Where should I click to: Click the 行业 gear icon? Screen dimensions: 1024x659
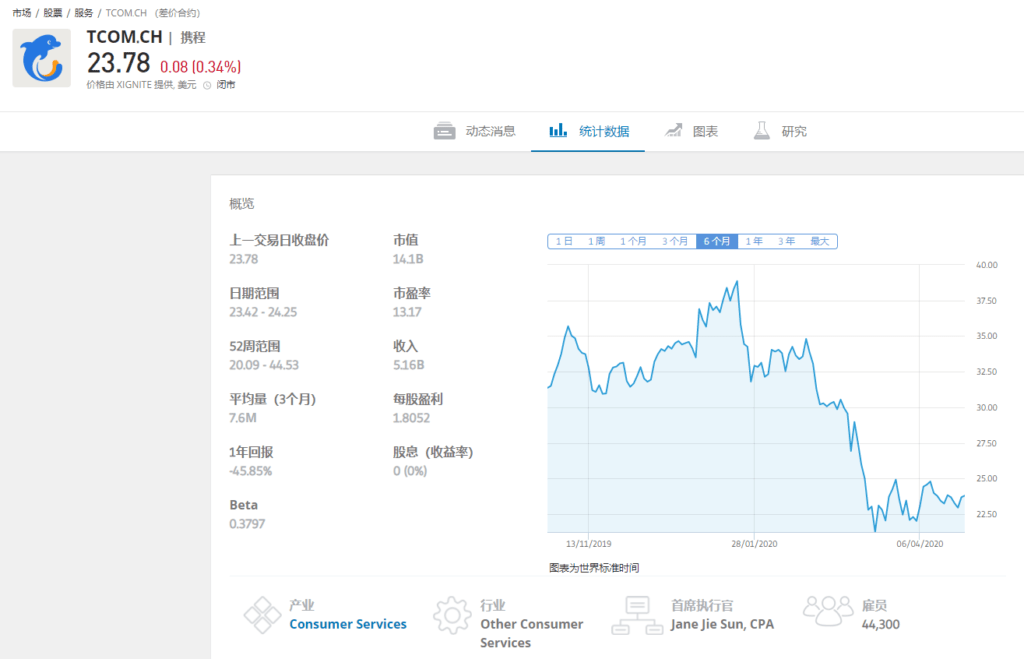click(452, 615)
